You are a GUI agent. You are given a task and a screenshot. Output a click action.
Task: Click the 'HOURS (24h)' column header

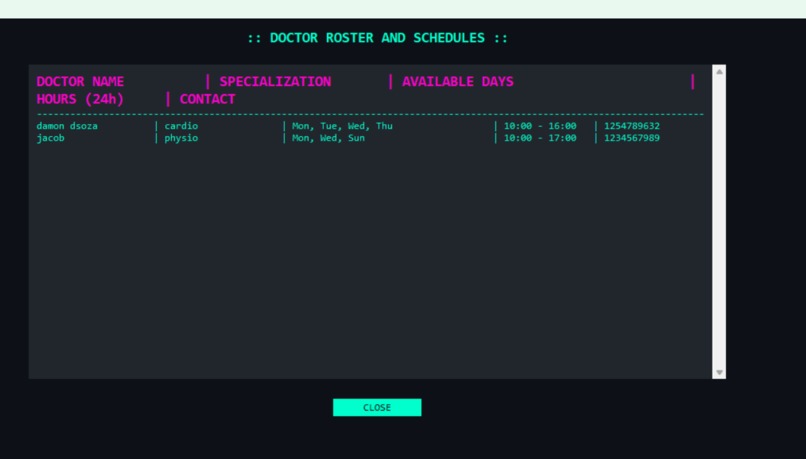coord(80,99)
